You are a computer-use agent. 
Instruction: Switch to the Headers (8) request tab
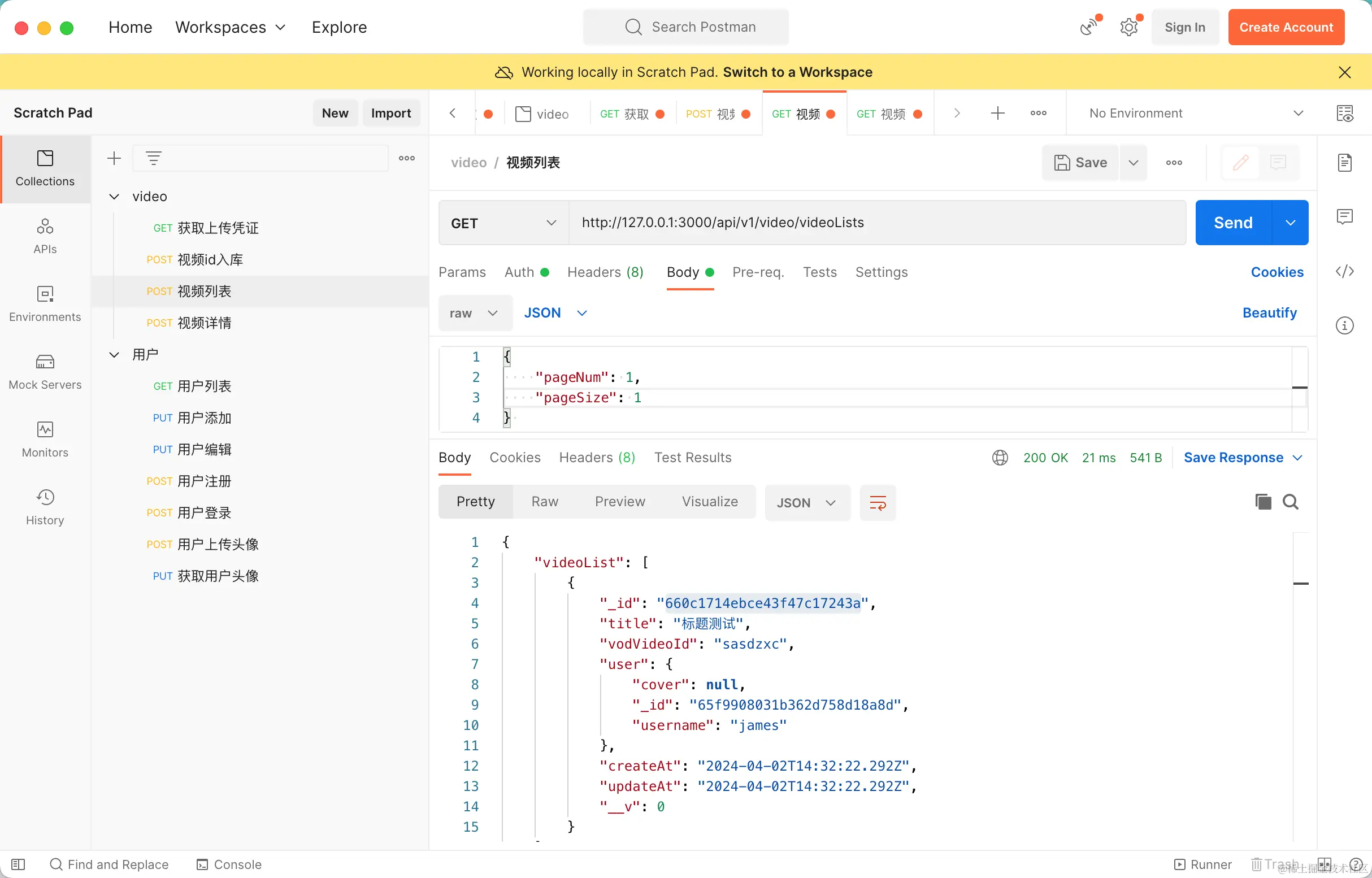tap(605, 272)
